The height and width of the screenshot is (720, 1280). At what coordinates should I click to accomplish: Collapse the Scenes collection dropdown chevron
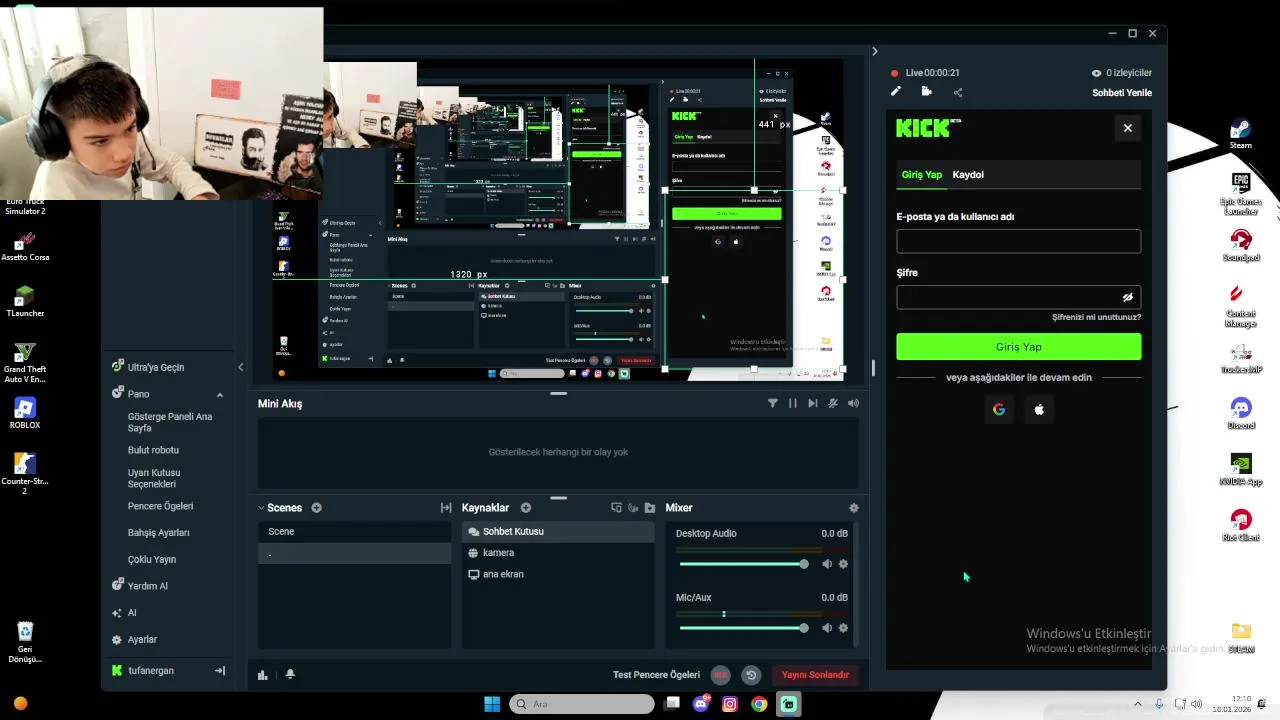(261, 508)
